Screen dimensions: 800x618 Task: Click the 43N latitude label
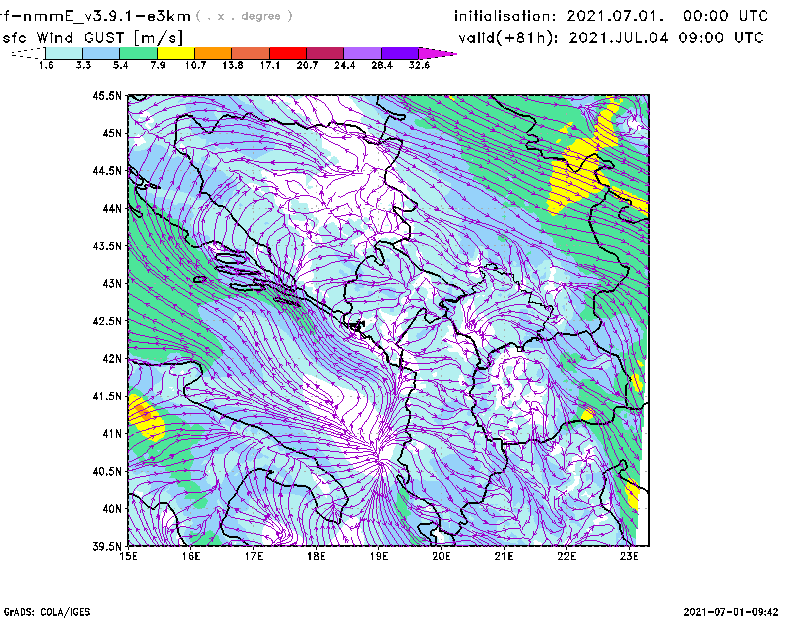tap(112, 283)
